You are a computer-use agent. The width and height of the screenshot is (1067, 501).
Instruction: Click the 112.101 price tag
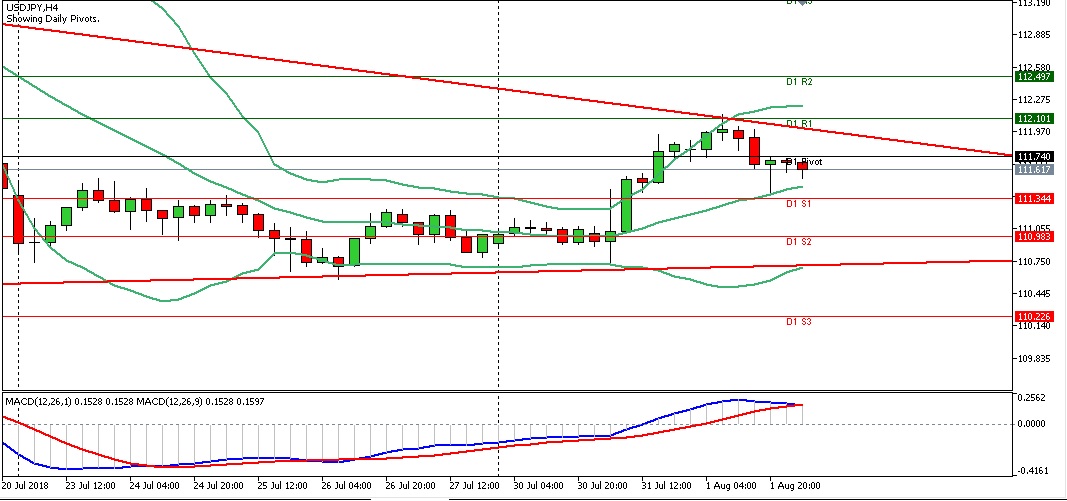(1034, 118)
